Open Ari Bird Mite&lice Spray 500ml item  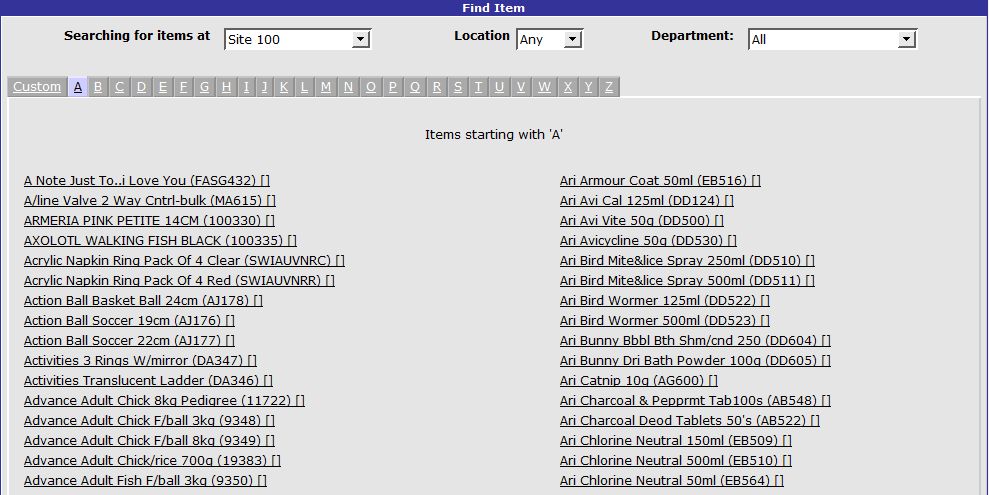[x=687, y=281]
